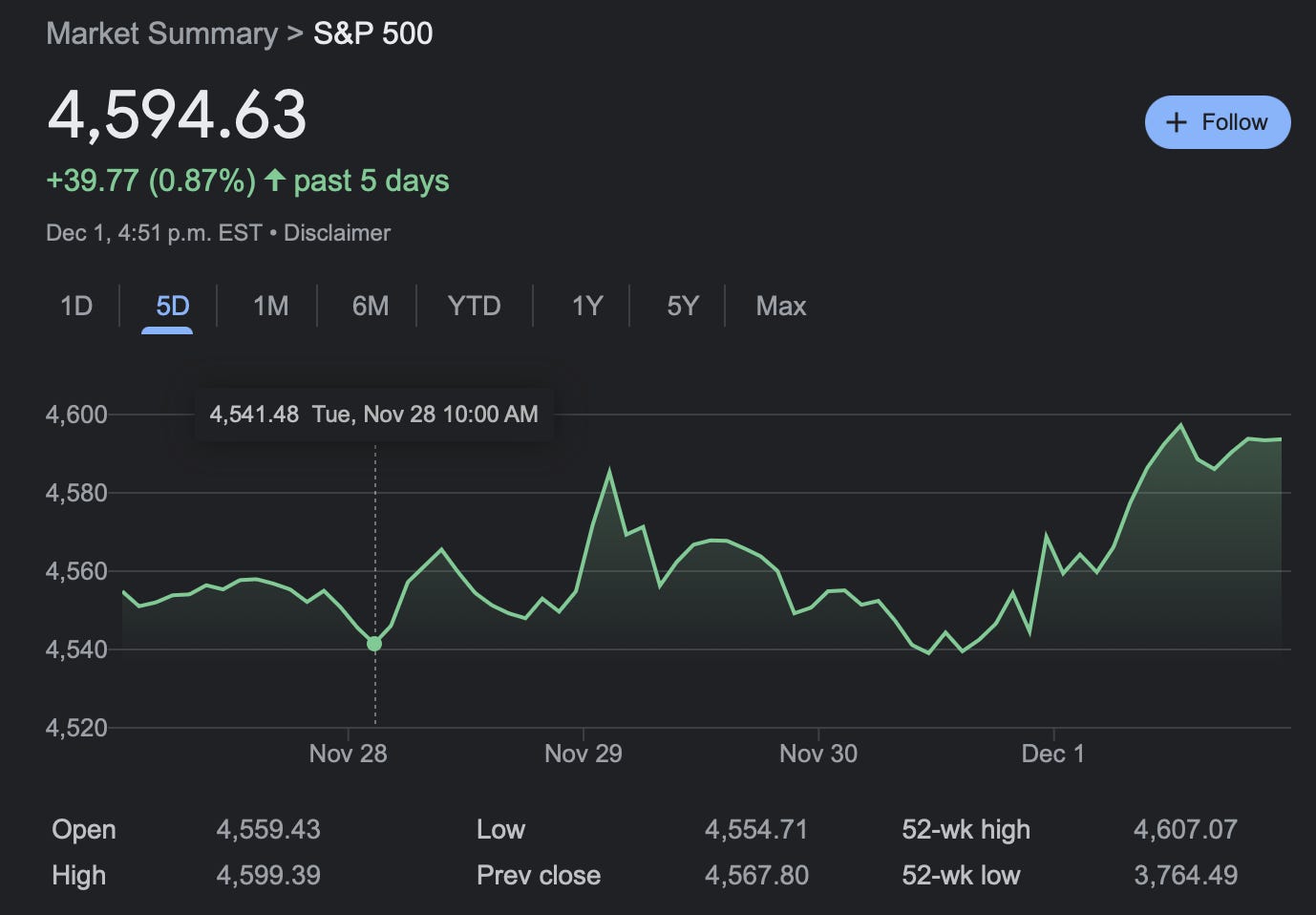Image resolution: width=1316 pixels, height=915 pixels.
Task: Click the 4,600 y-axis label
Action: 76,415
